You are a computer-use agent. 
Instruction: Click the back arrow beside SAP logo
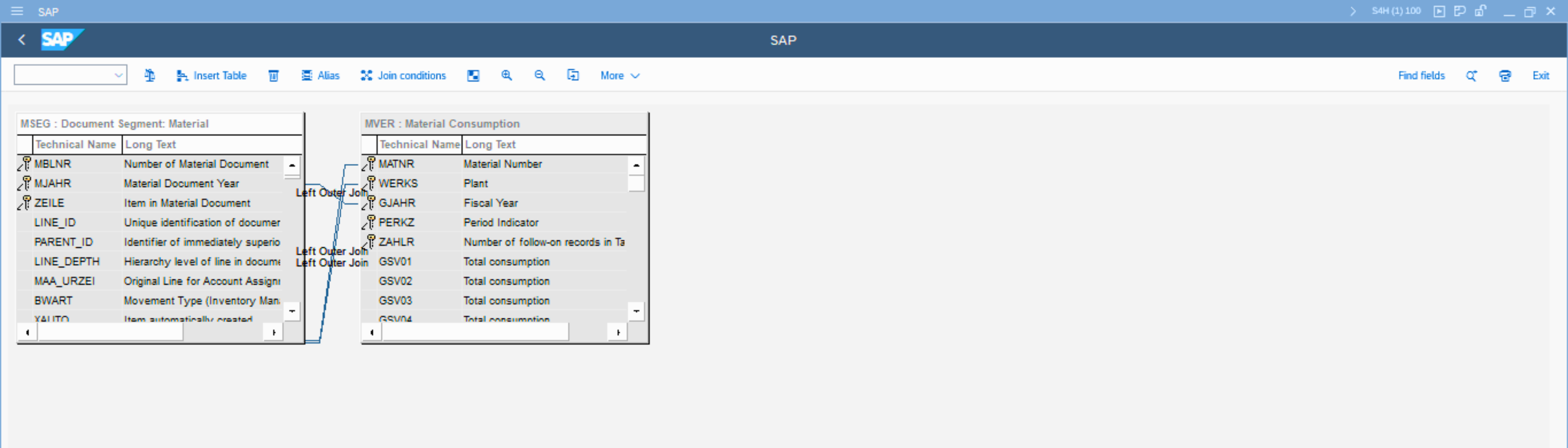(22, 40)
